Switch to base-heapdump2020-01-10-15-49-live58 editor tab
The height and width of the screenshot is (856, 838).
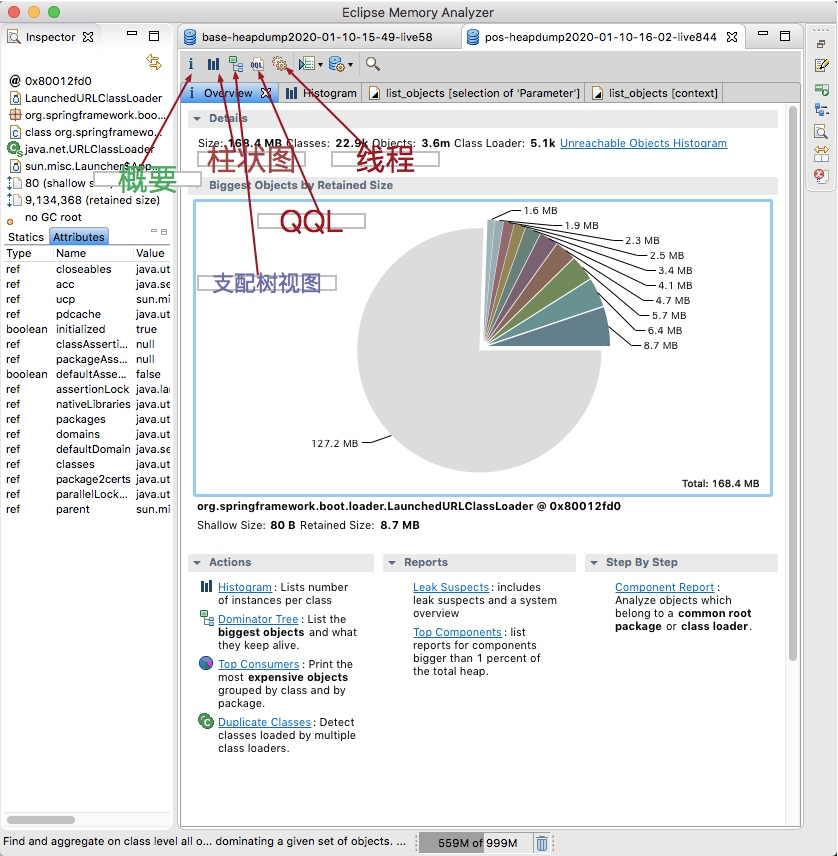click(317, 37)
